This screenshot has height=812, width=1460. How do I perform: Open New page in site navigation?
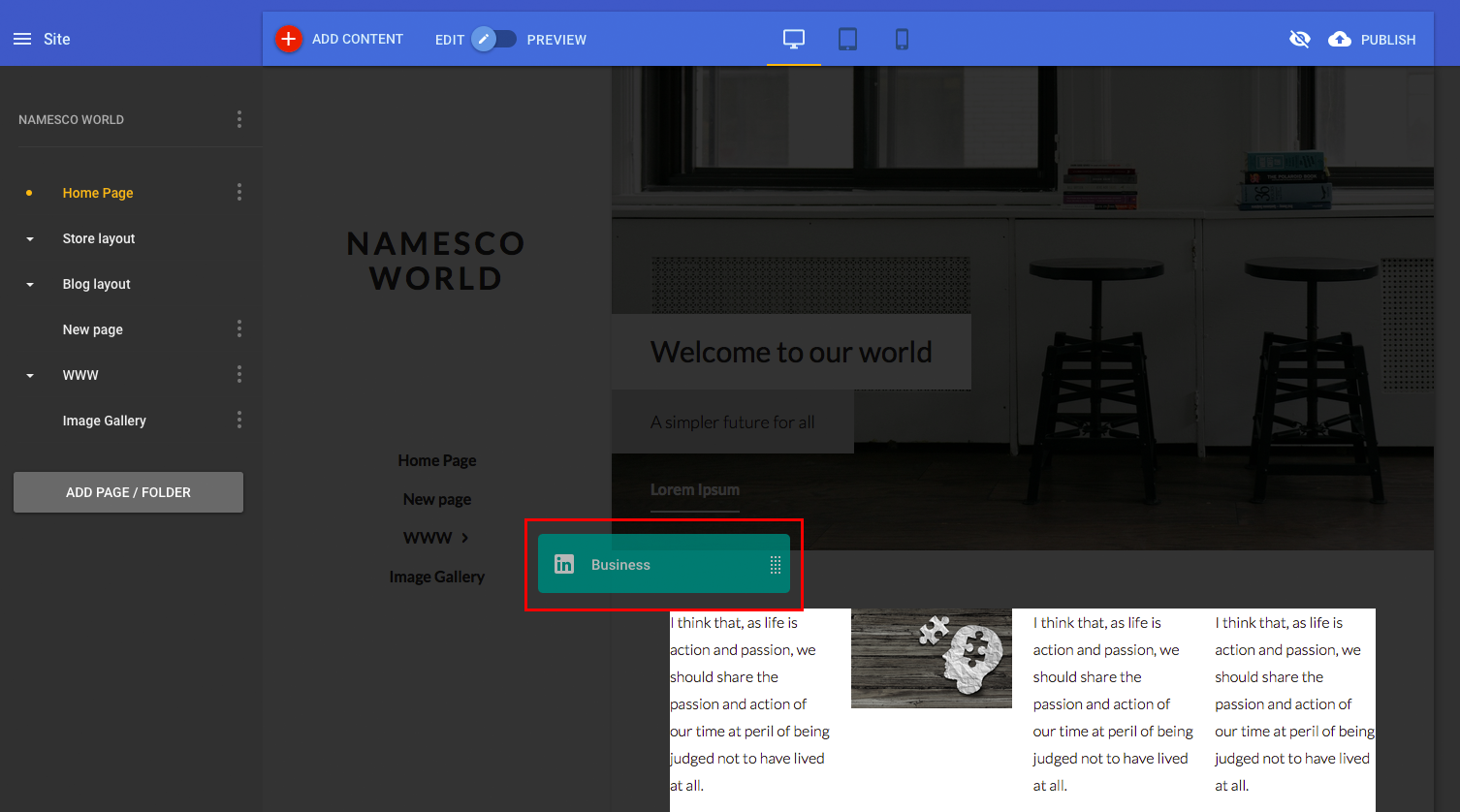pos(437,499)
